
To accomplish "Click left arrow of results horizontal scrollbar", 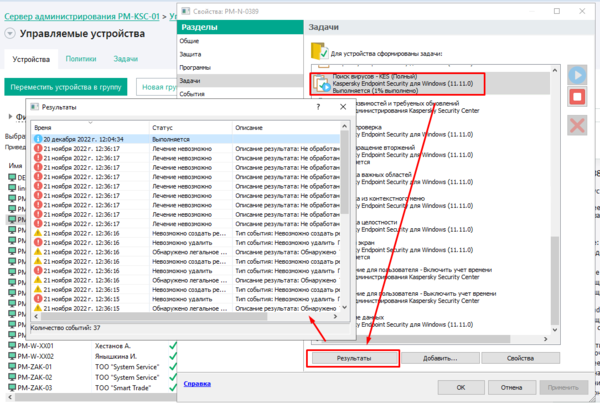I will [x=36, y=316].
